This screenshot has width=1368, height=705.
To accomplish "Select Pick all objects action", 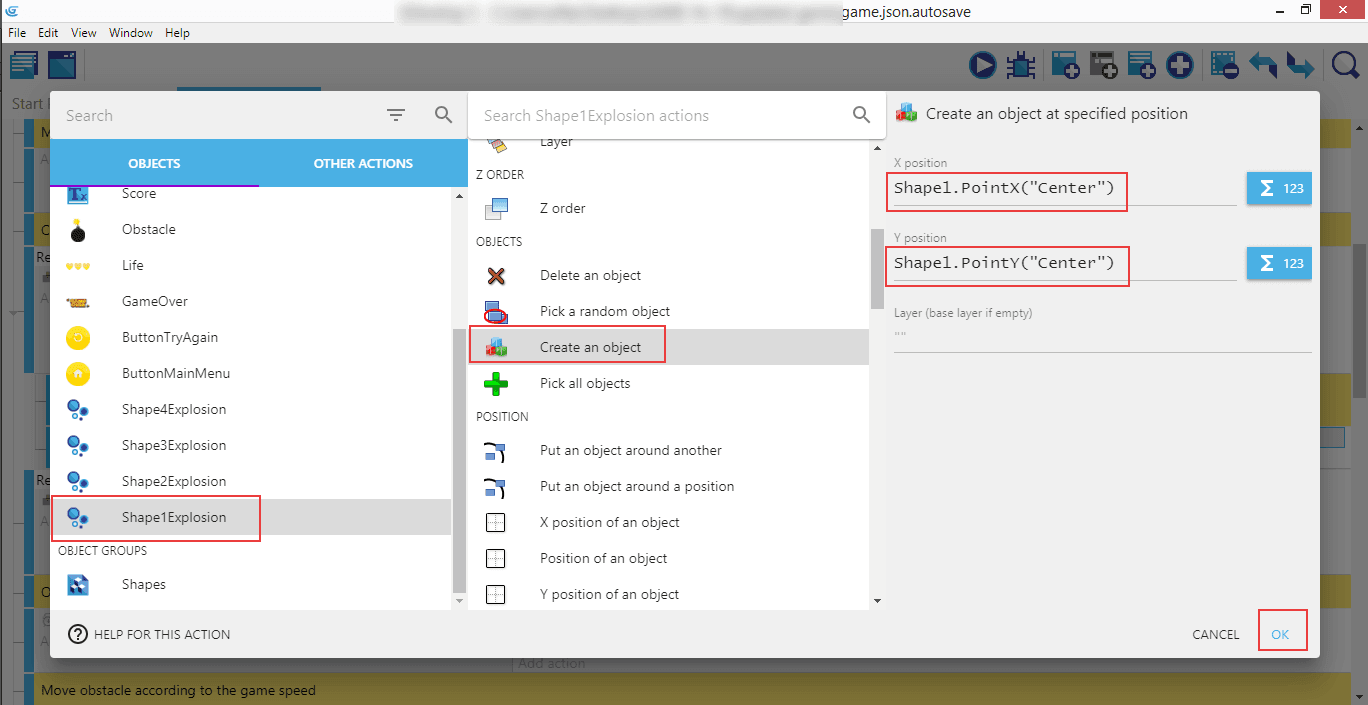I will tap(585, 383).
